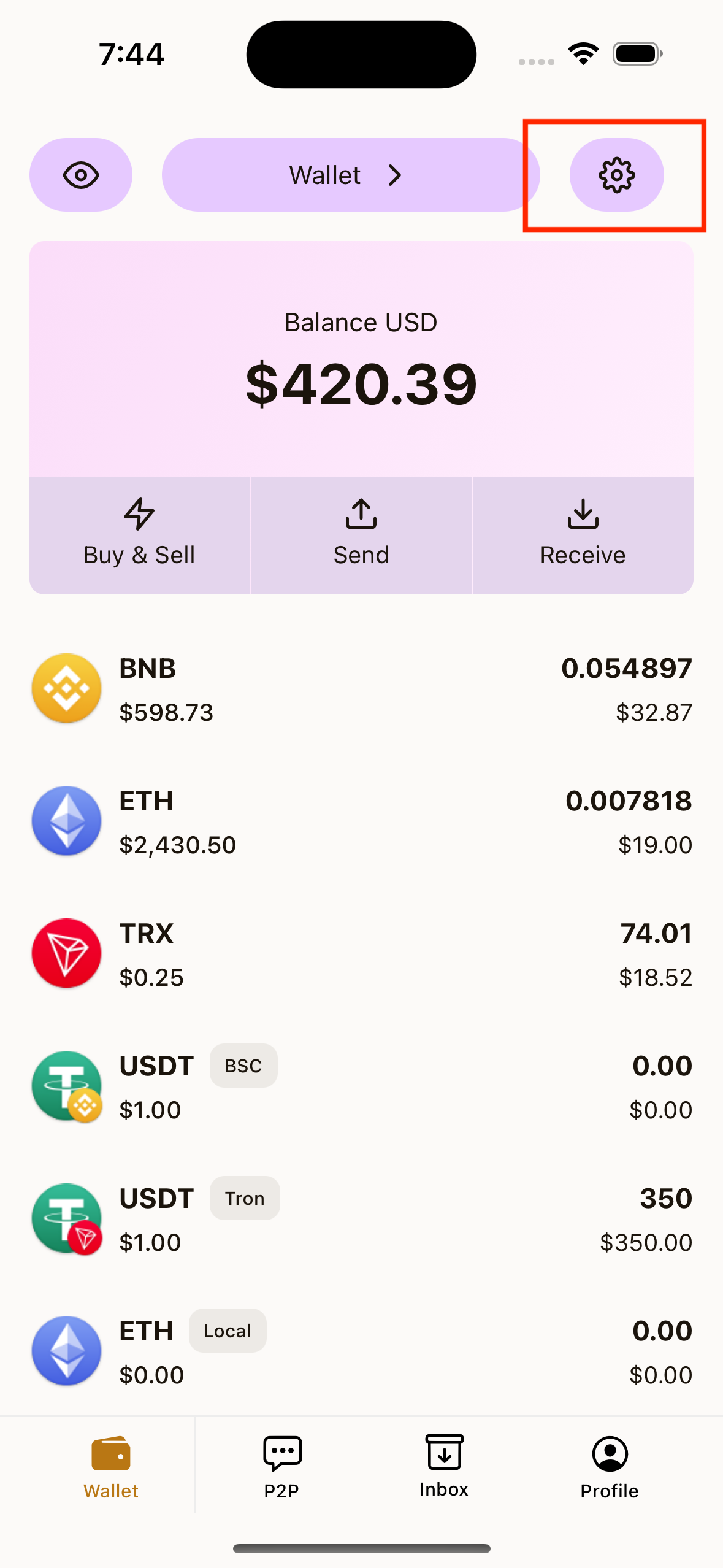Tap the $420.39 balance amount
This screenshot has height=1568, width=723.
coord(361,385)
